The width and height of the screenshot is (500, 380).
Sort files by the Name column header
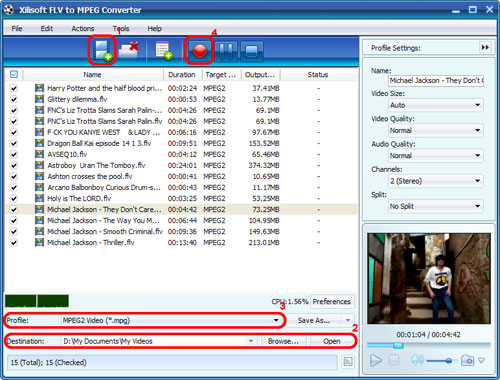click(92, 75)
